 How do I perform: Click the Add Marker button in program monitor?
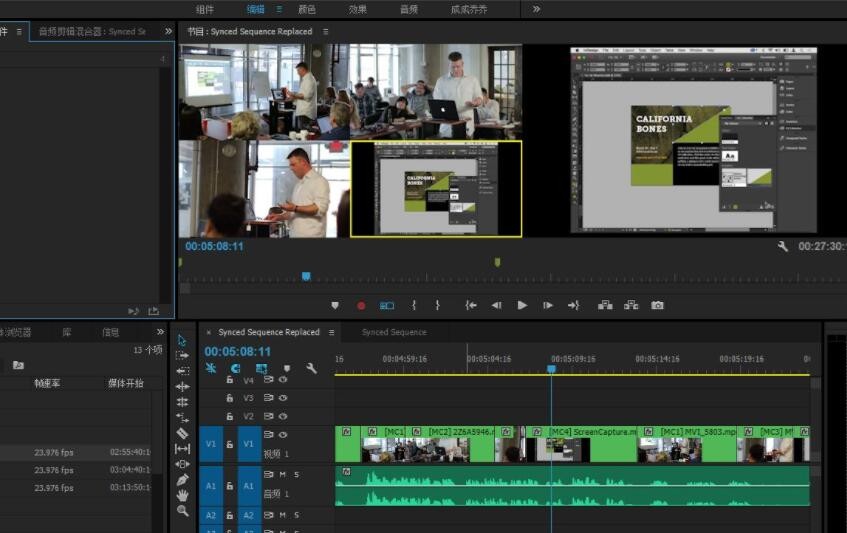tap(335, 305)
